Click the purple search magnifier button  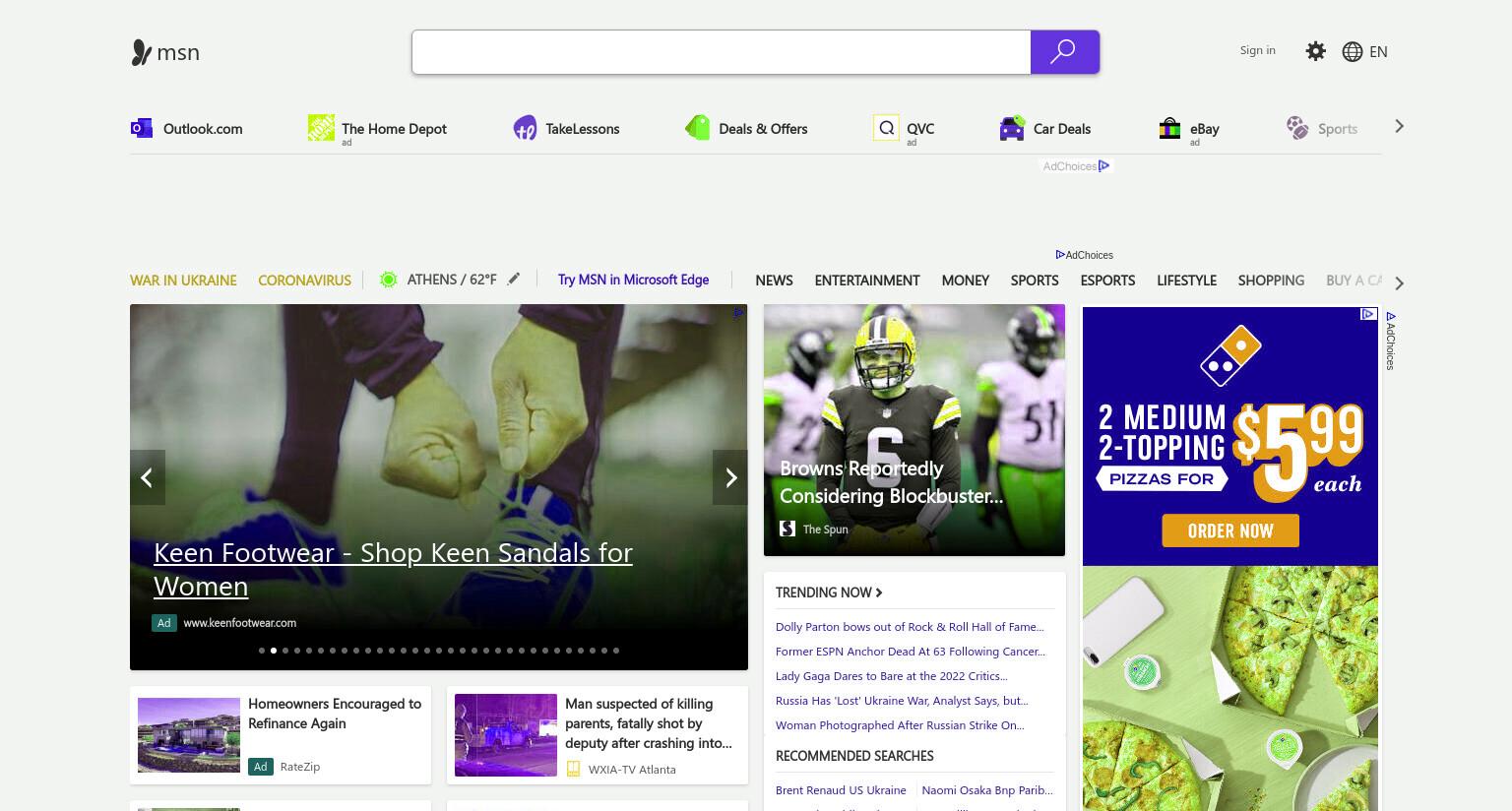click(x=1064, y=52)
